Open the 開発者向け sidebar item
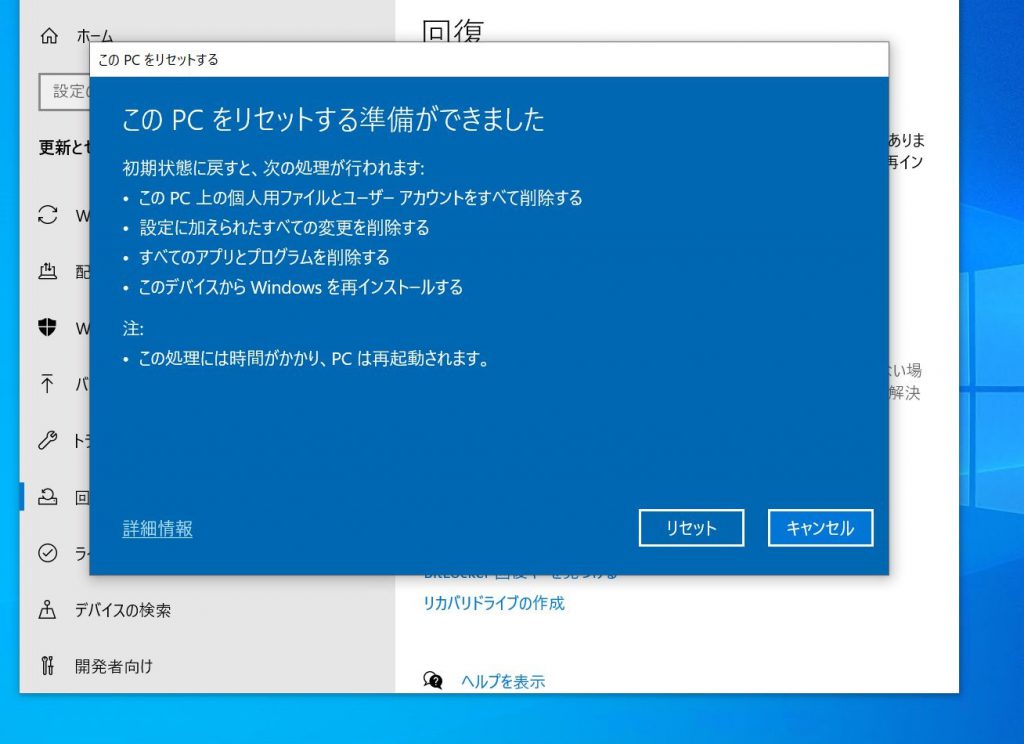 114,666
